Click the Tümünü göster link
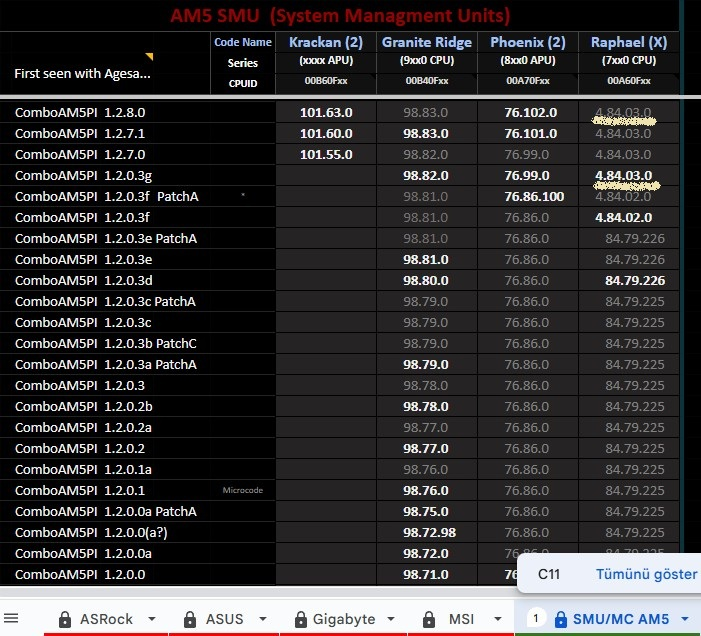701x636 pixels. [646, 574]
